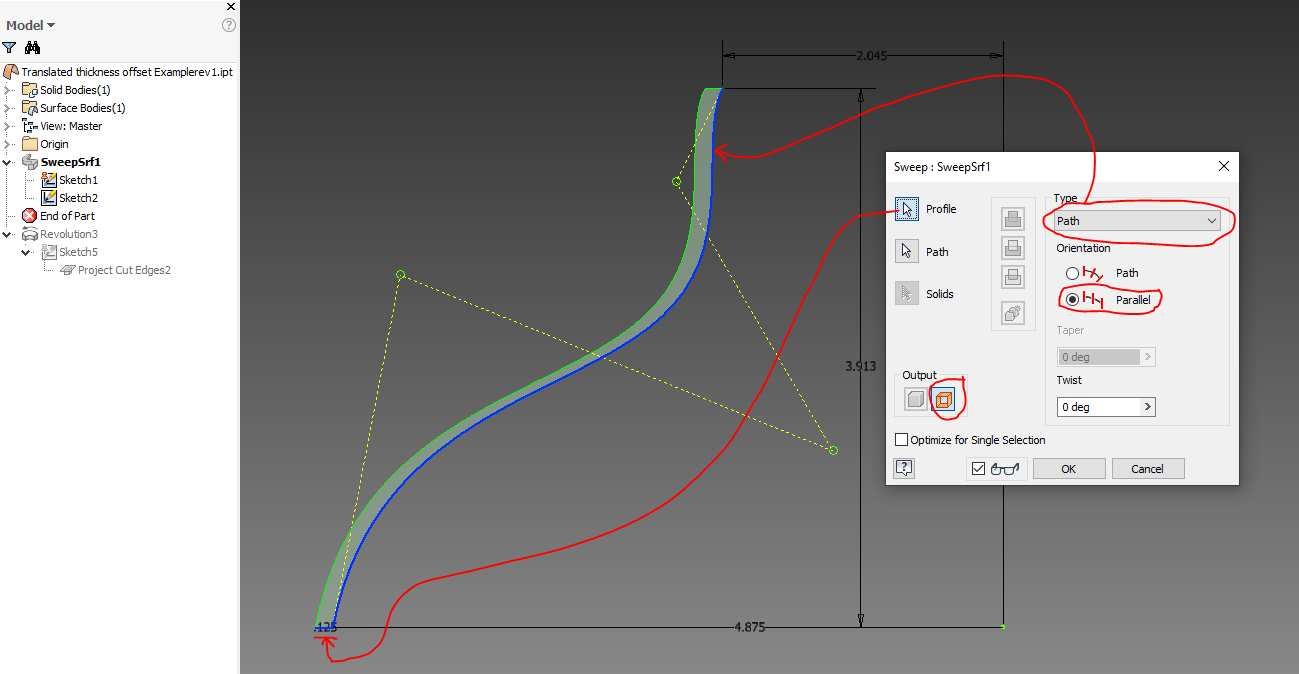The image size is (1299, 674).
Task: Cancel the Sweep dialog
Action: pos(1147,467)
